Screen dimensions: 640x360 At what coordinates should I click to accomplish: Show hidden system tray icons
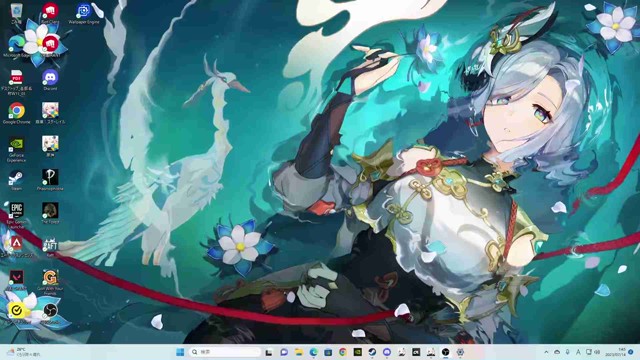tap(546, 352)
